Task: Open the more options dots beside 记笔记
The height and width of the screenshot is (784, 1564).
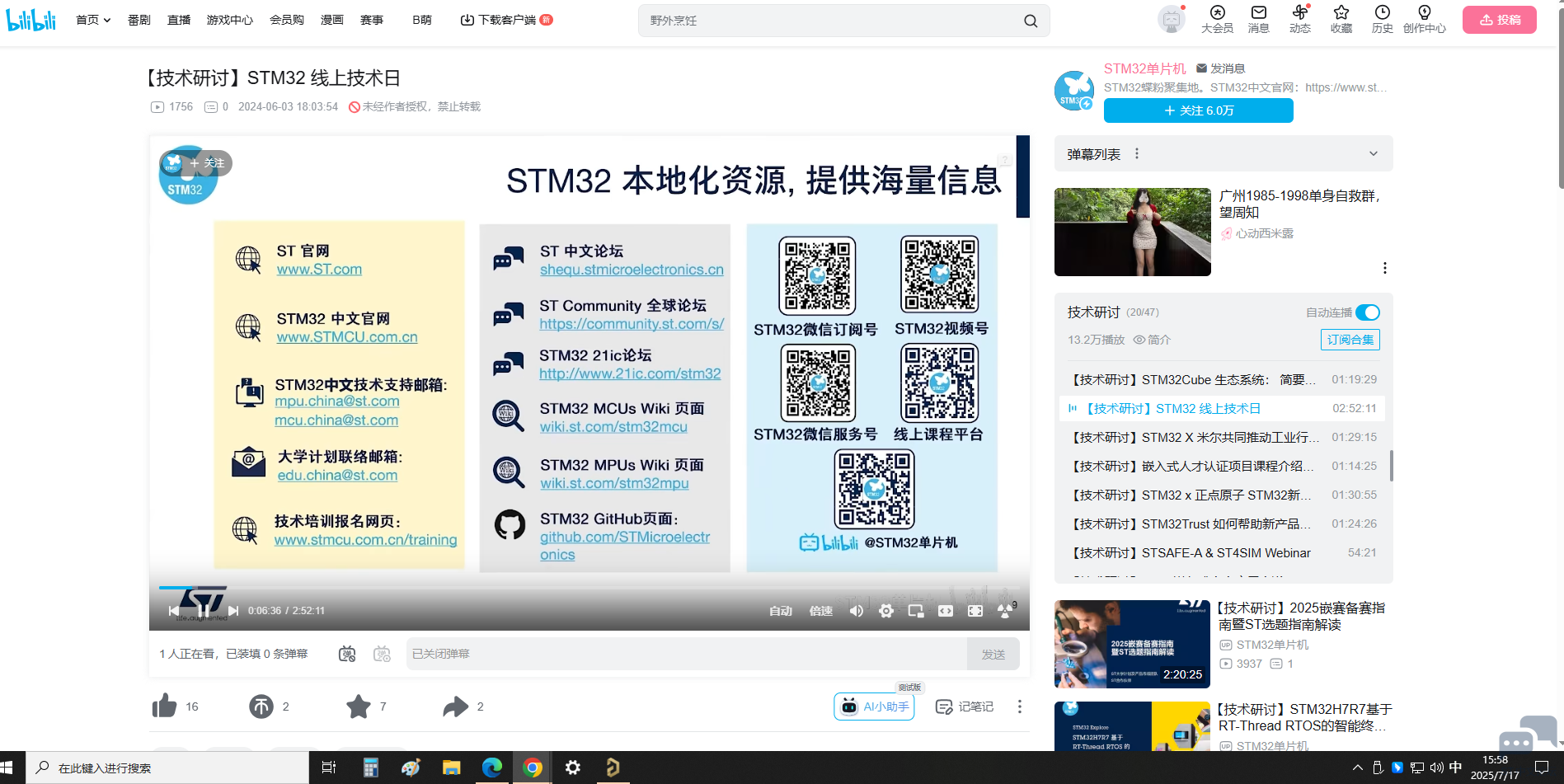Action: 1020,707
